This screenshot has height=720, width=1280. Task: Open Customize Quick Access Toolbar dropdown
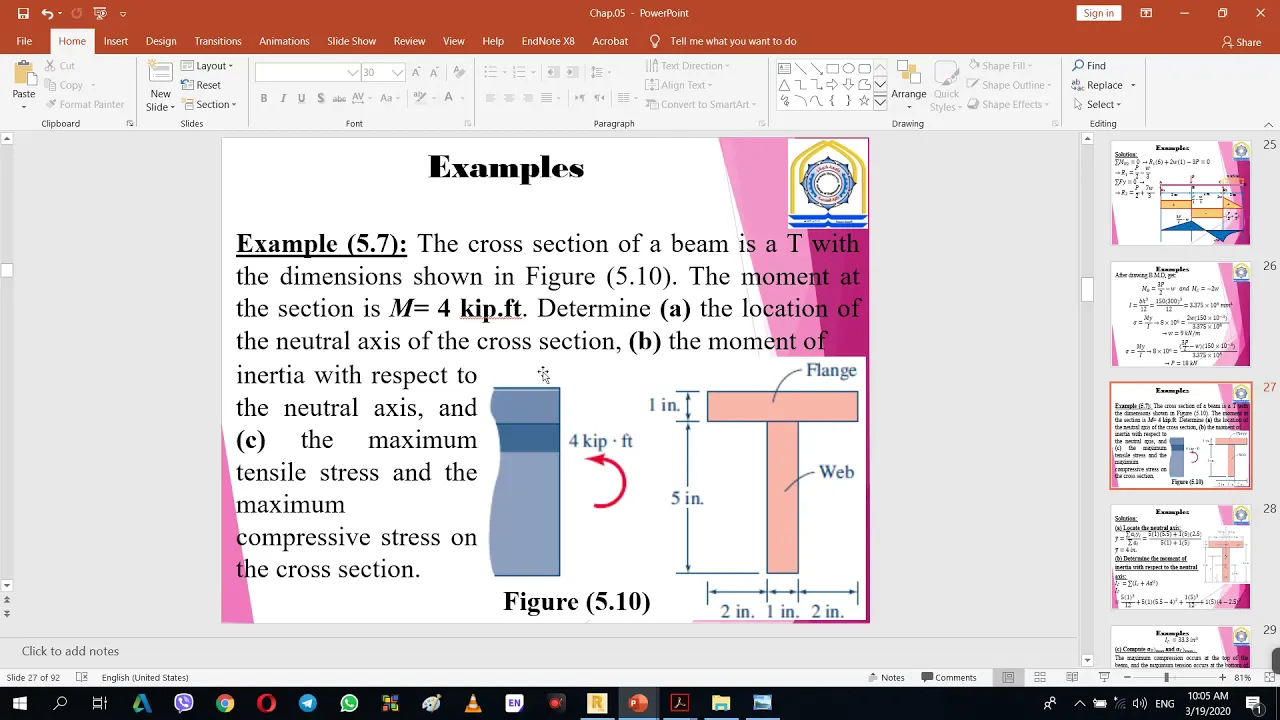tap(123, 13)
